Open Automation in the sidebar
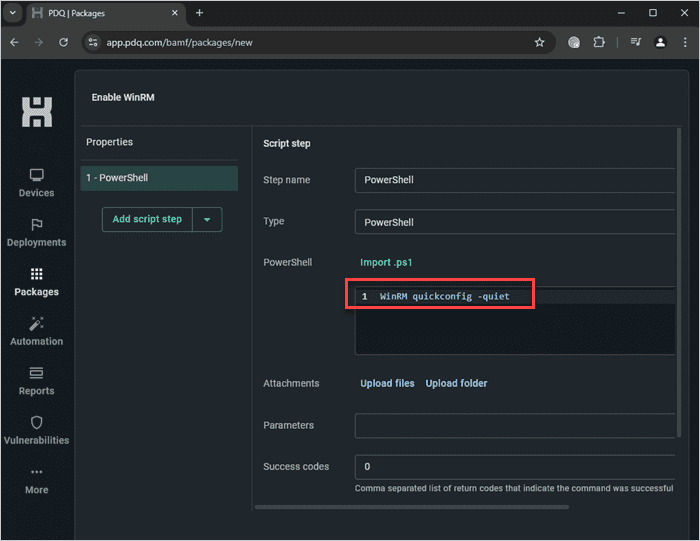Screen dimensions: 700x541 click(37, 332)
